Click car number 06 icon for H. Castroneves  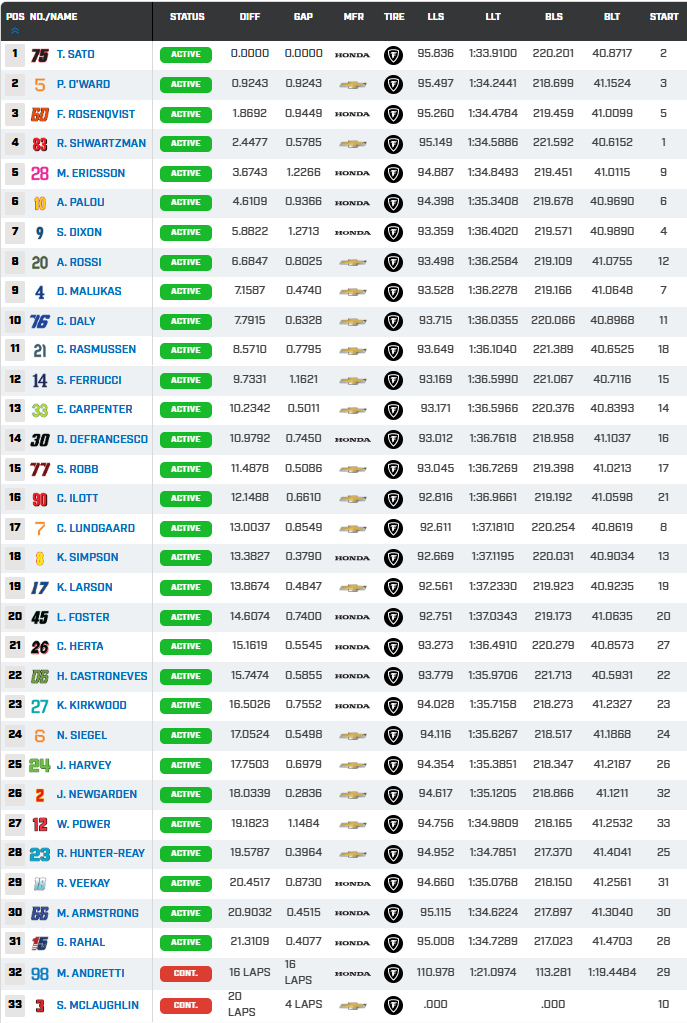click(40, 676)
